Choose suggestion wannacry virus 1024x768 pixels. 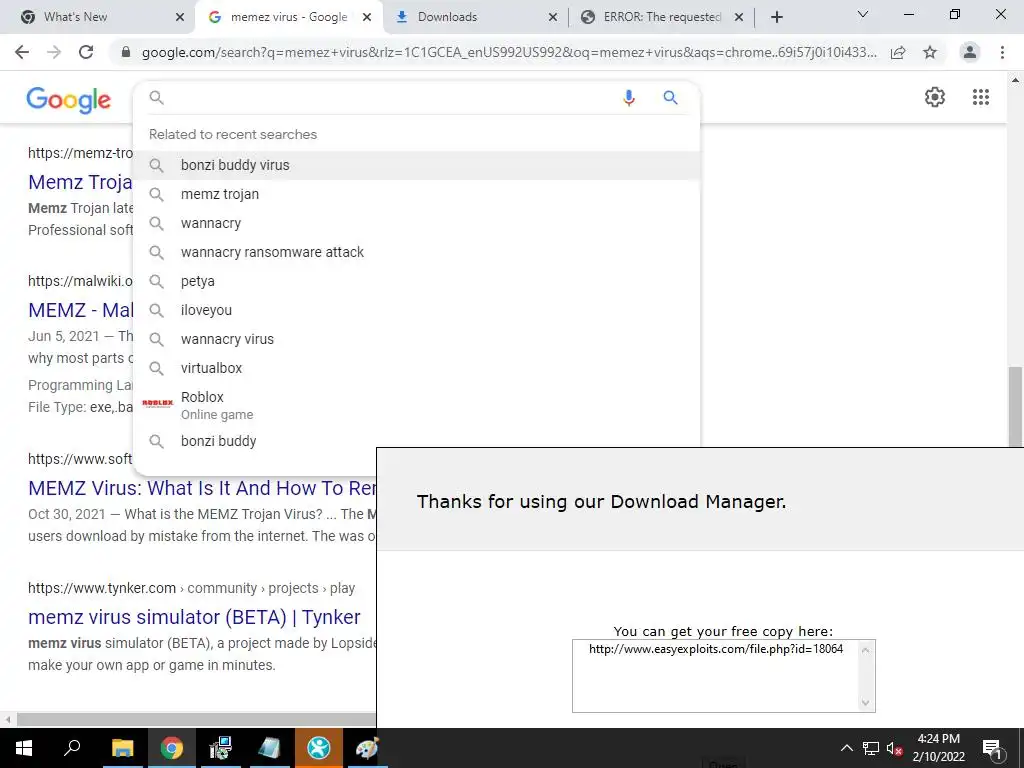417,339
